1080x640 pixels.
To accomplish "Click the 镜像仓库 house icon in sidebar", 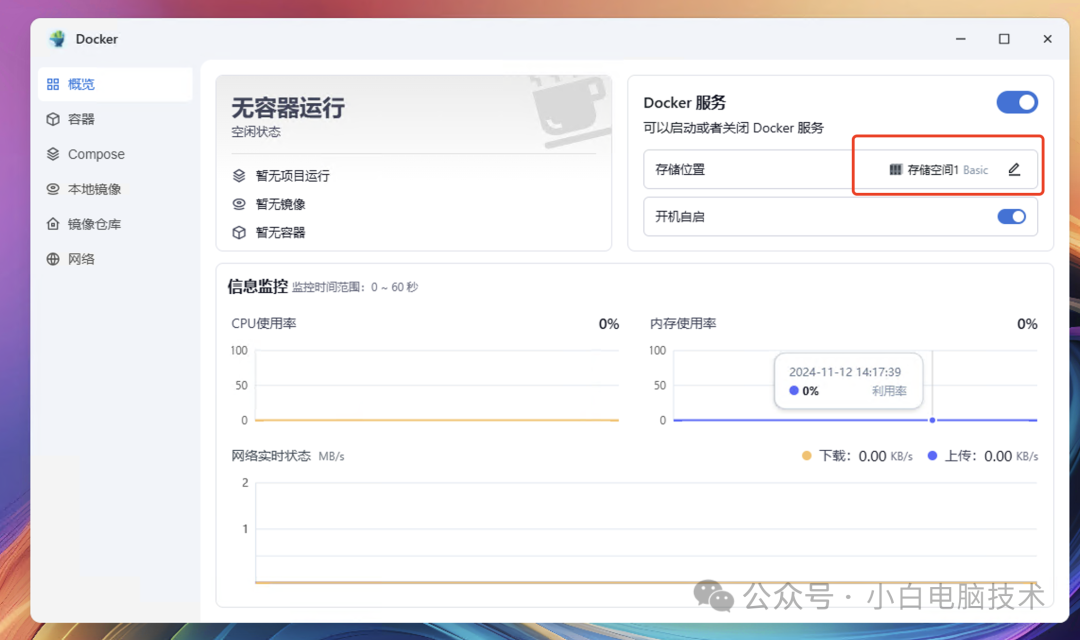I will click(53, 224).
